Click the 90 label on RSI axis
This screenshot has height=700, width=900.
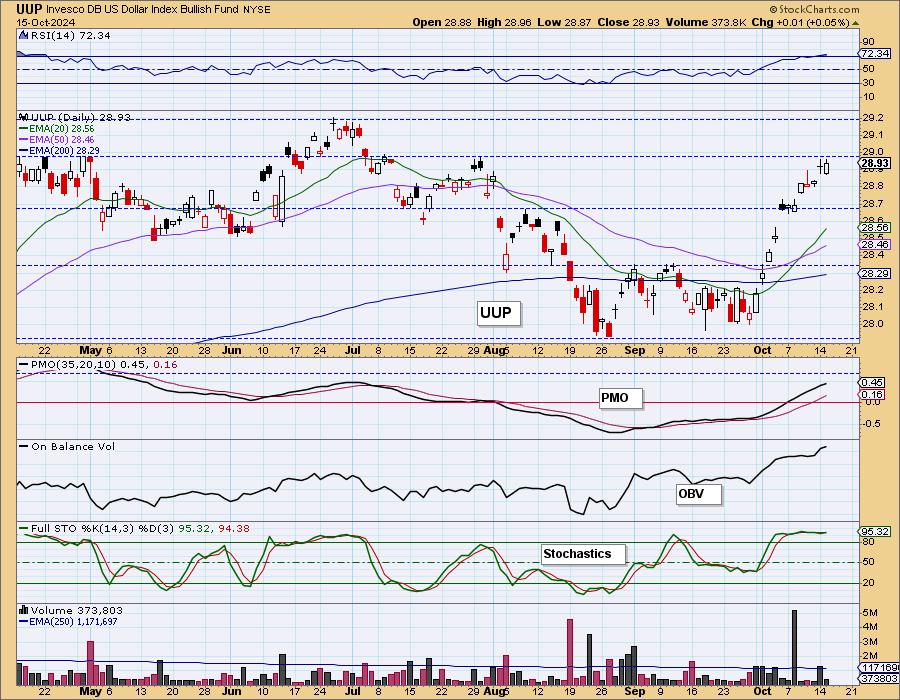868,41
